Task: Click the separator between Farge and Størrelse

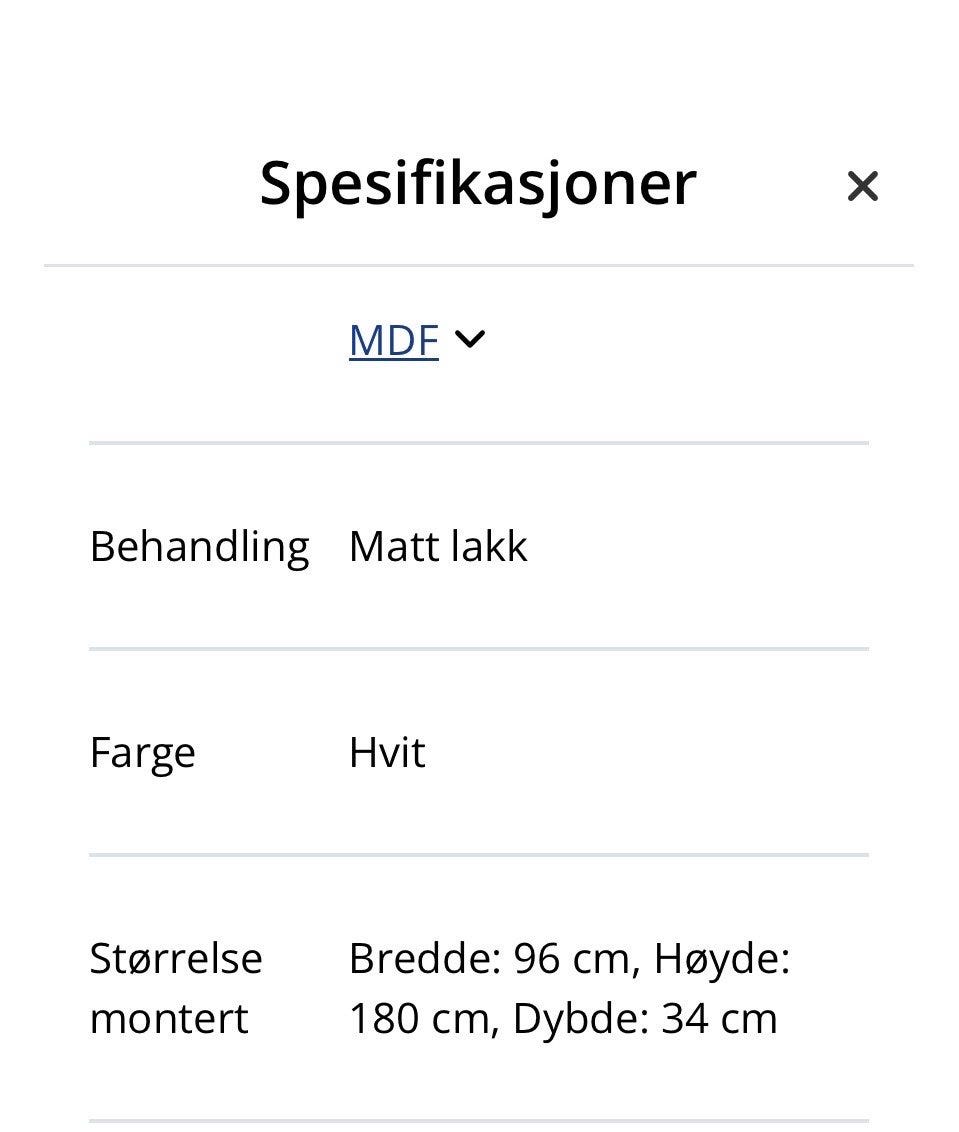Action: [478, 855]
